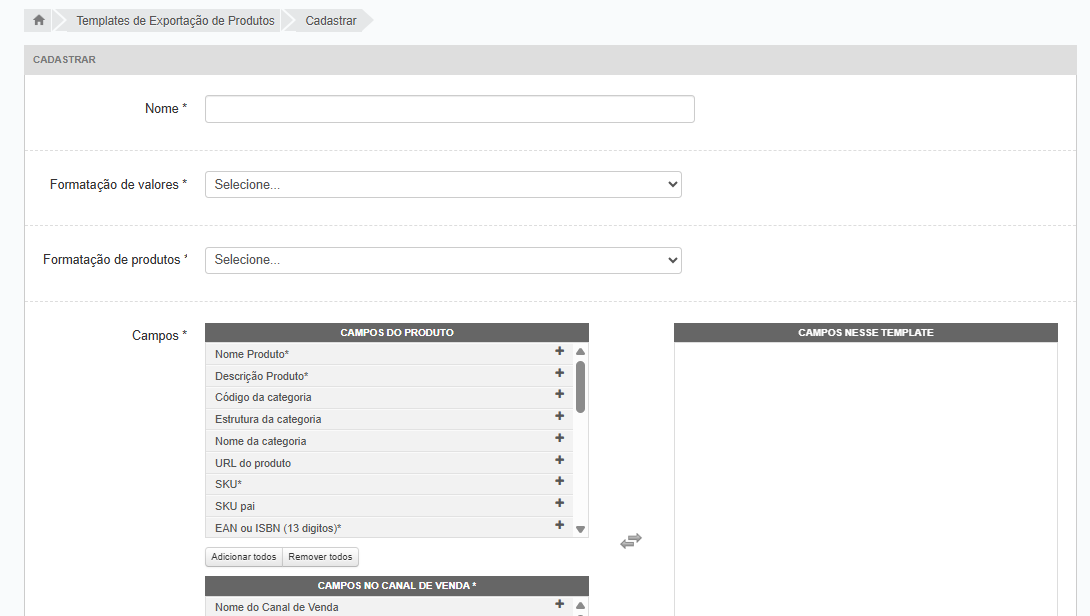This screenshot has width=1090, height=616.
Task: Add Nome Produto field with plus icon
Action: point(560,351)
